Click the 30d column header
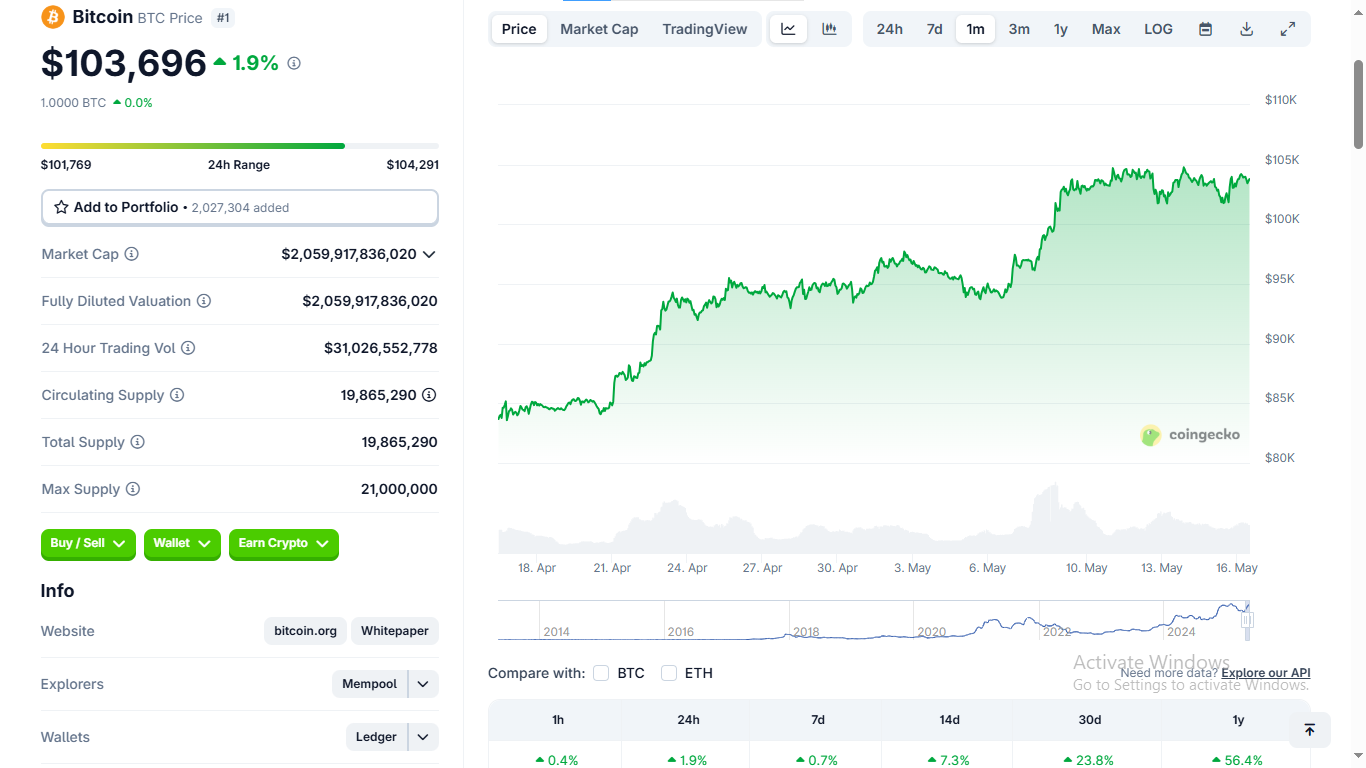 (1090, 720)
